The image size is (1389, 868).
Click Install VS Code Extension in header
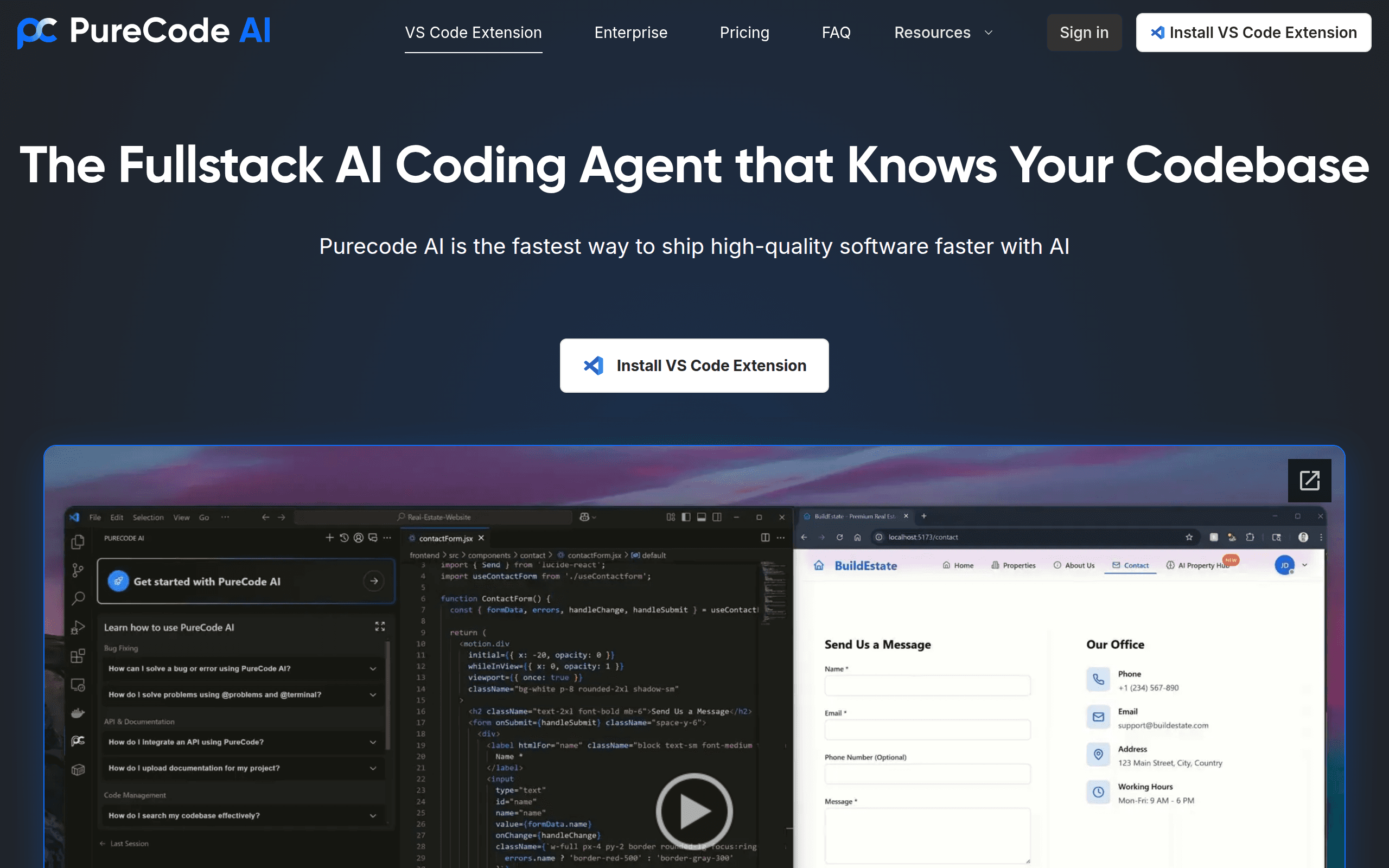point(1253,33)
